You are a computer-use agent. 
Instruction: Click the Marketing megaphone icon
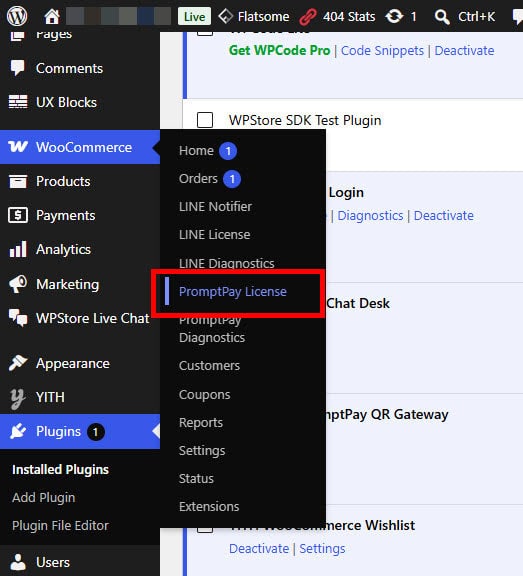(x=18, y=284)
